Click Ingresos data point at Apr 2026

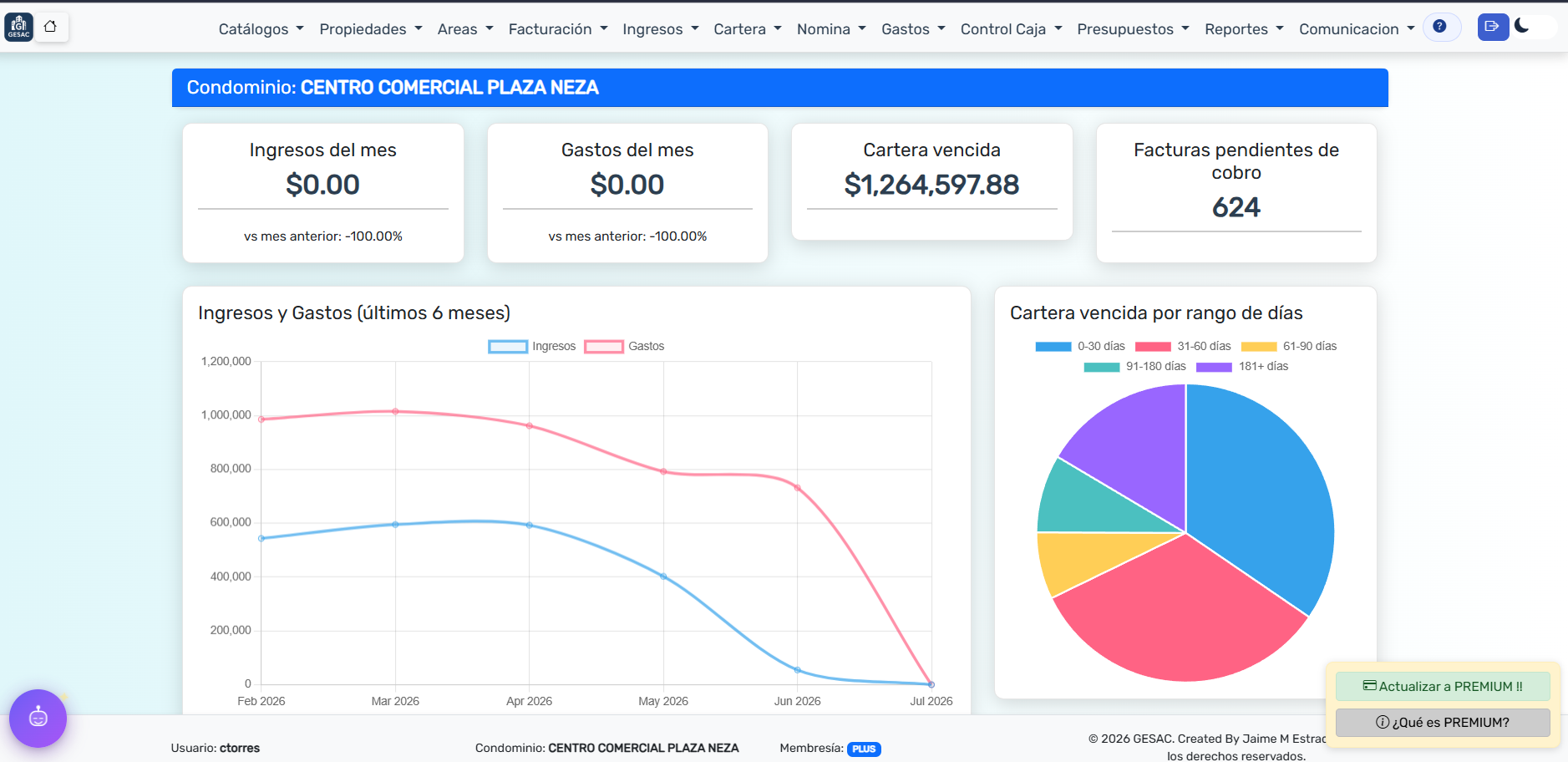529,525
